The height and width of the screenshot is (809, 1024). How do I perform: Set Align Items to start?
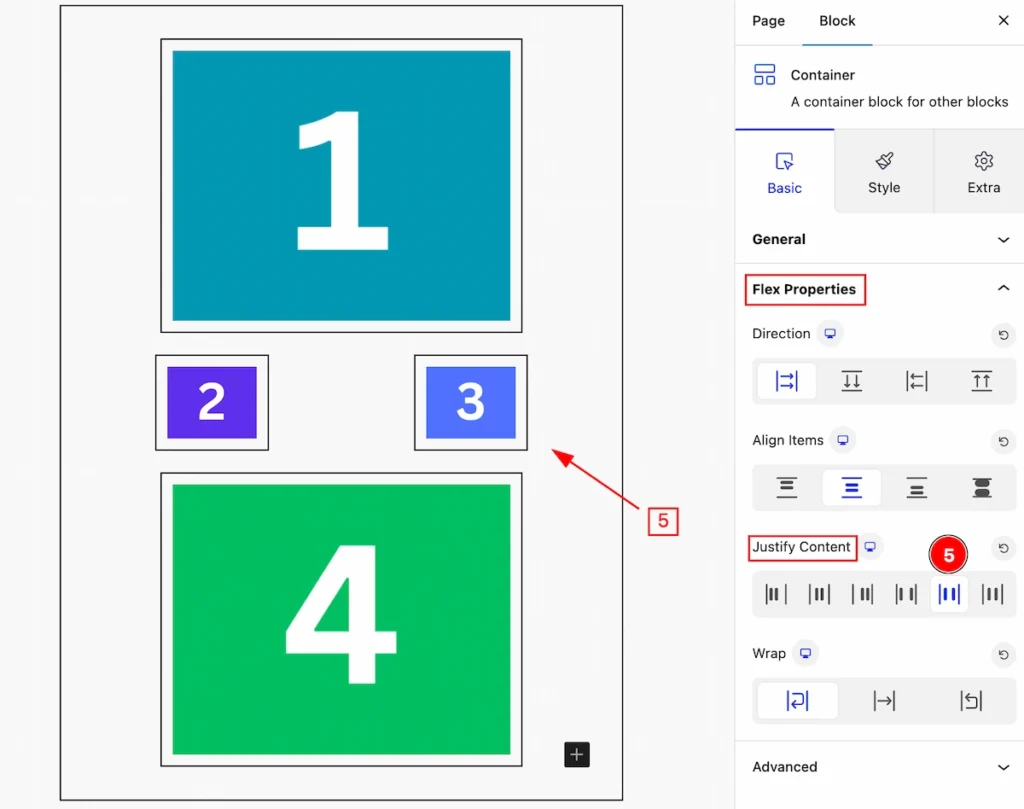point(786,488)
